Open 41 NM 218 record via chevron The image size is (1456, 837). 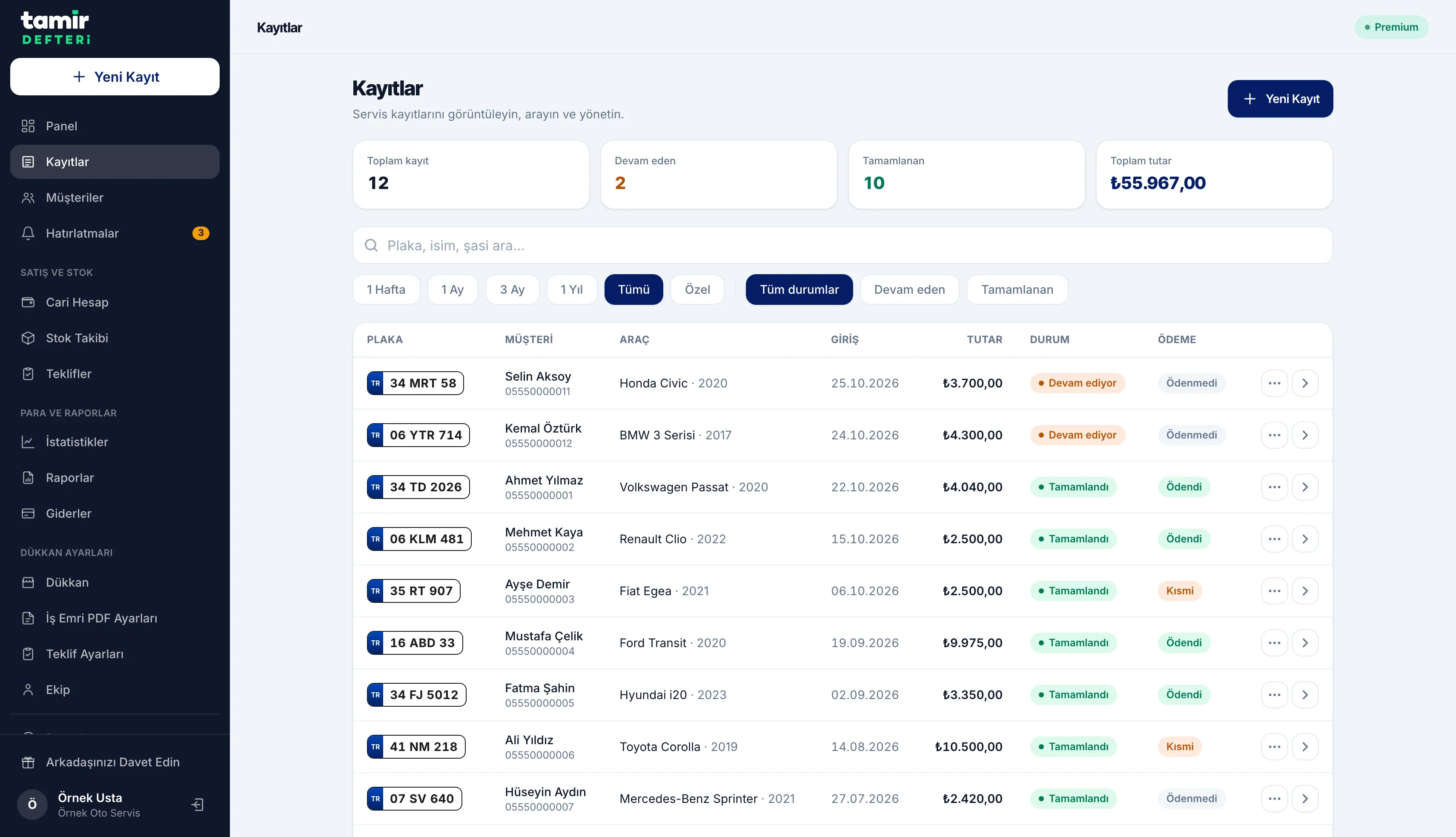point(1305,747)
